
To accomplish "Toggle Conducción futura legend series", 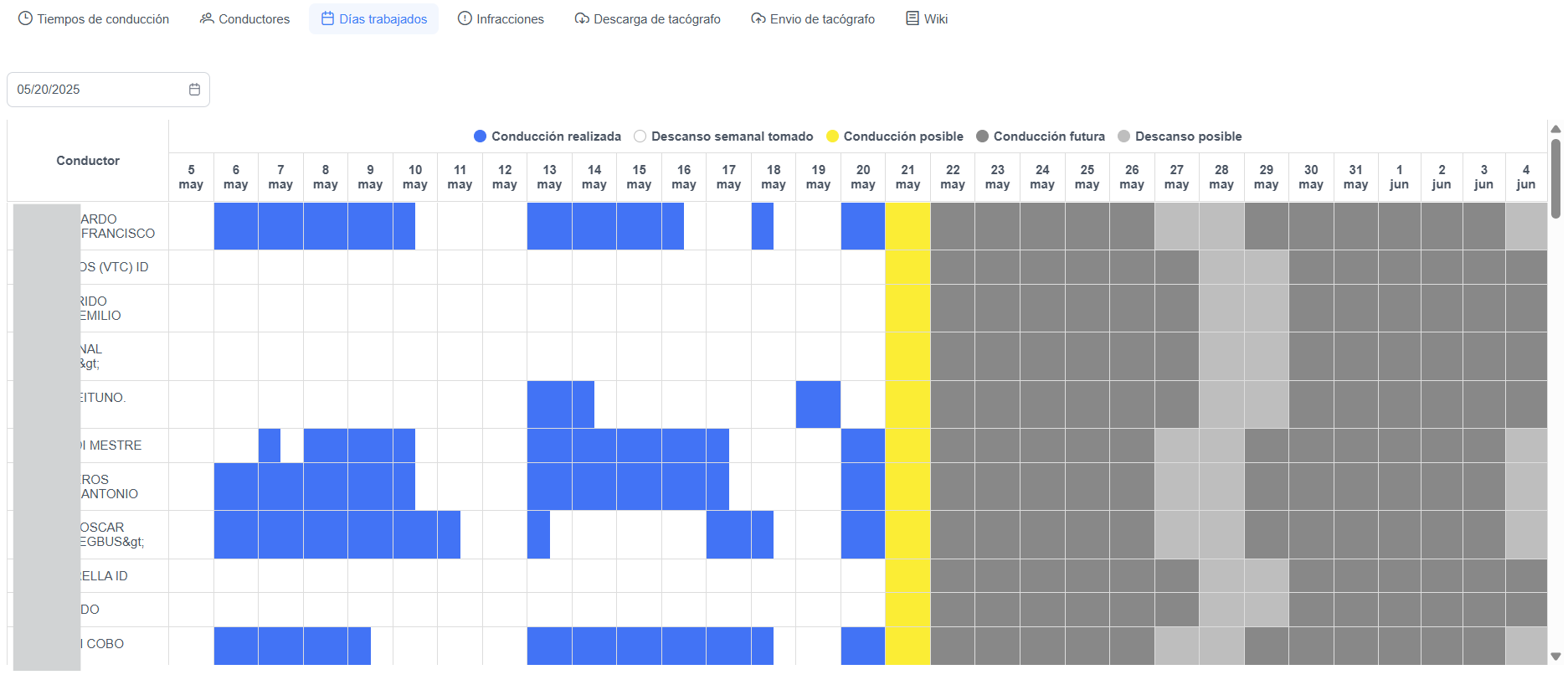I will (x=1041, y=136).
